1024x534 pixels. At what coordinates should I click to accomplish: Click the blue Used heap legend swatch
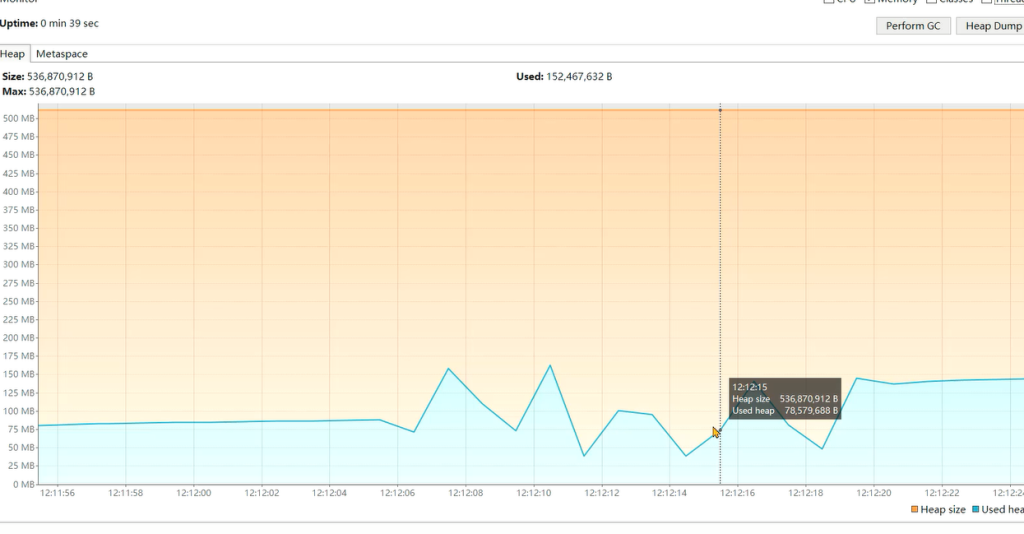pyautogui.click(x=975, y=510)
